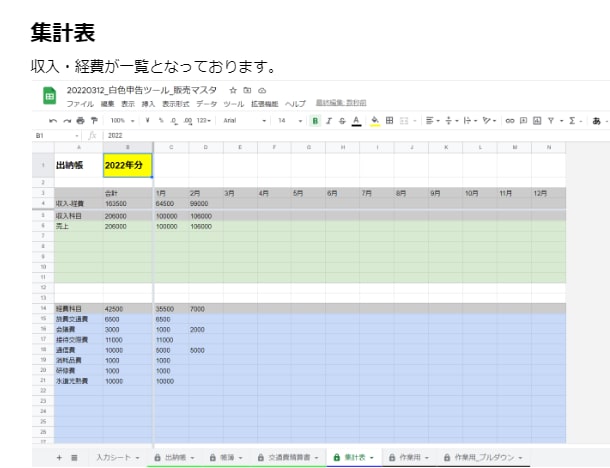Activate the paint format tool
610x468 pixels.
coord(94,121)
